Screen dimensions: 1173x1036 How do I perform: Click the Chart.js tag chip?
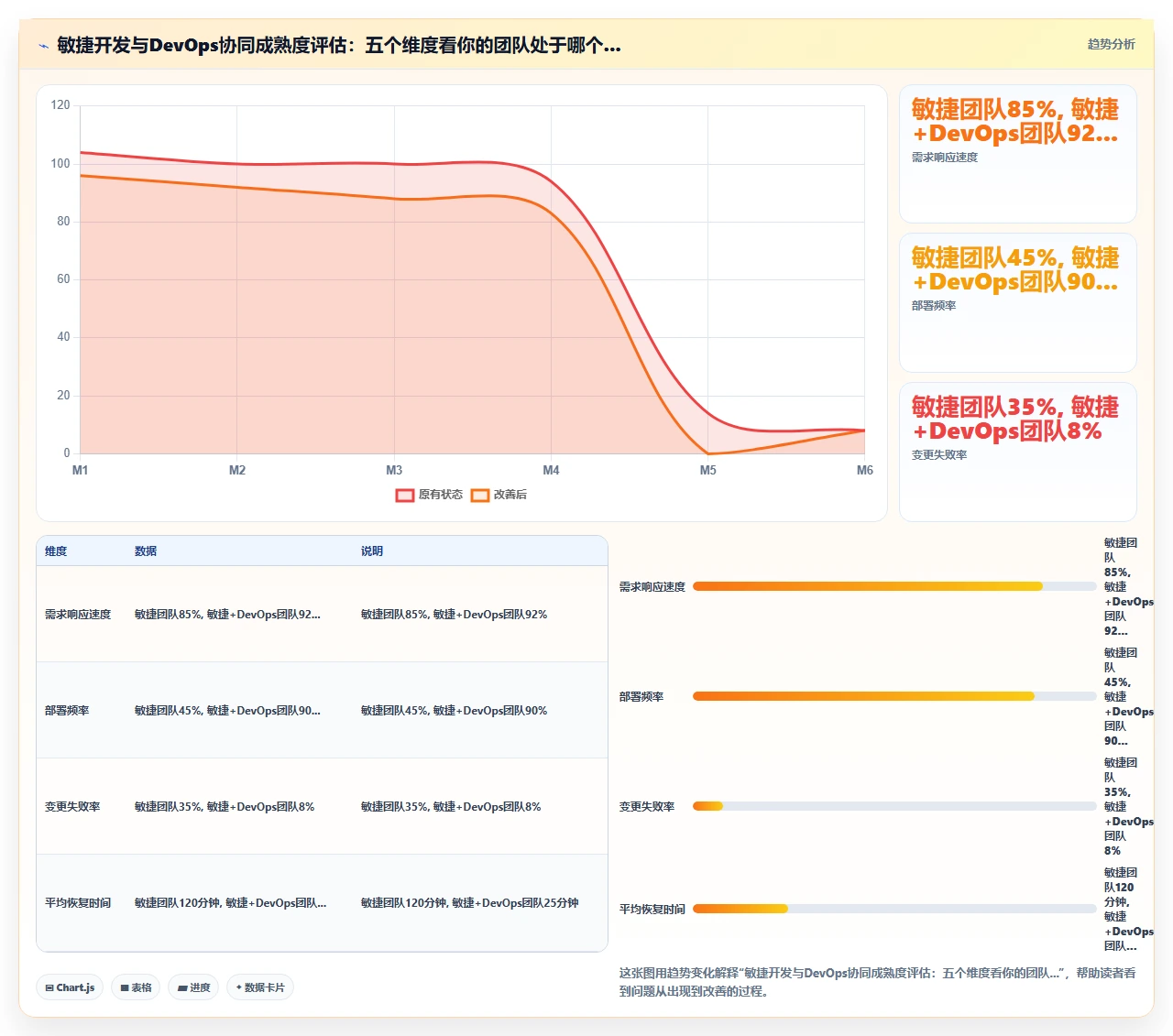point(70,987)
